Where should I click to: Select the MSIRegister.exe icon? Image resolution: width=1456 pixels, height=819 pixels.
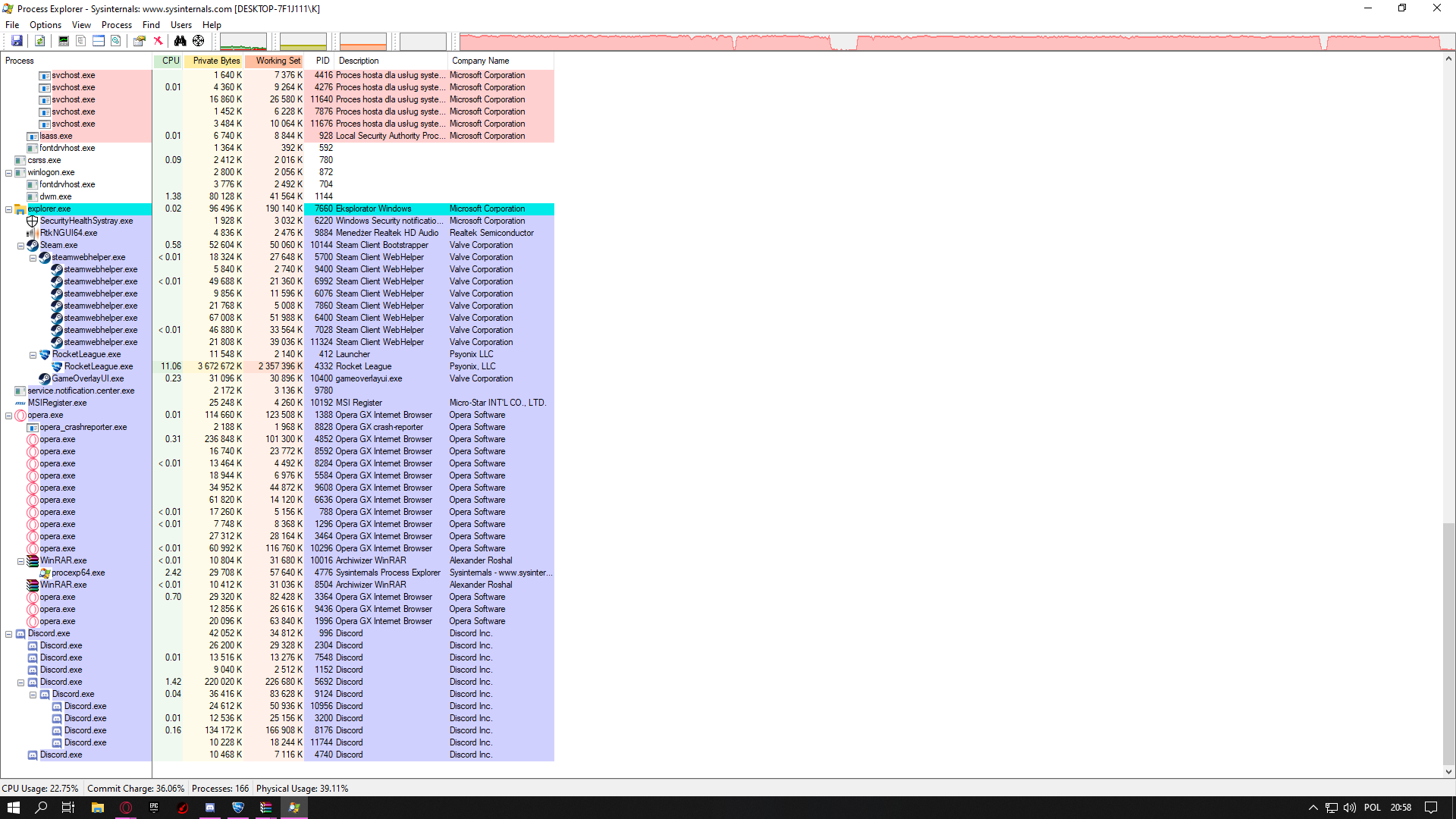coord(20,403)
